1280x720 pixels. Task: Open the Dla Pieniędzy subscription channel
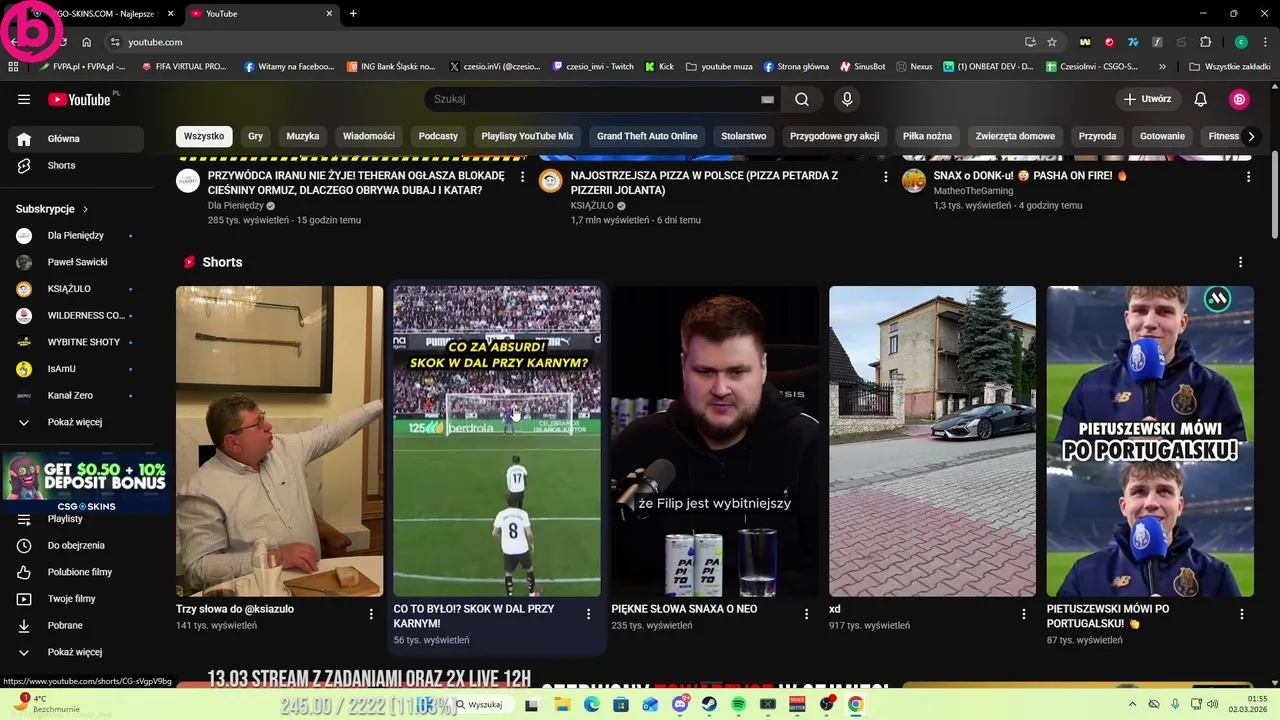(75, 236)
